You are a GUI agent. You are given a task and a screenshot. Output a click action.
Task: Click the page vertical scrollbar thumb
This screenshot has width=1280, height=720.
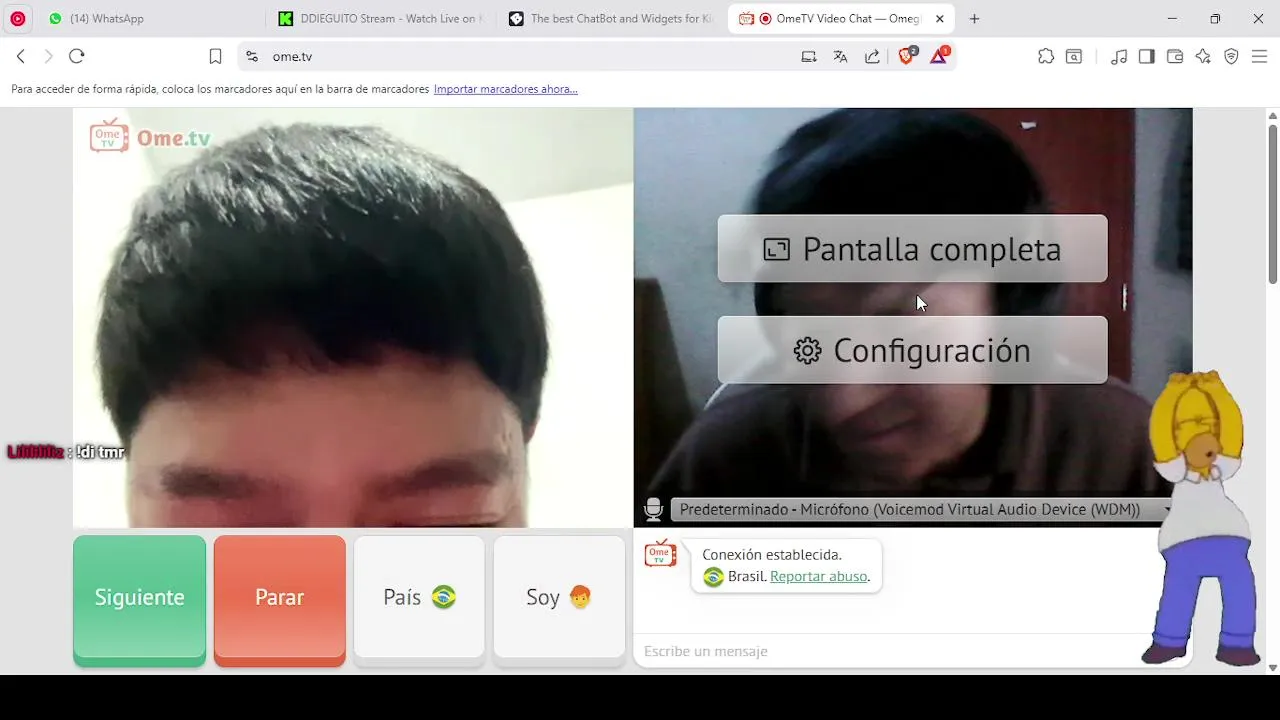click(x=1273, y=203)
